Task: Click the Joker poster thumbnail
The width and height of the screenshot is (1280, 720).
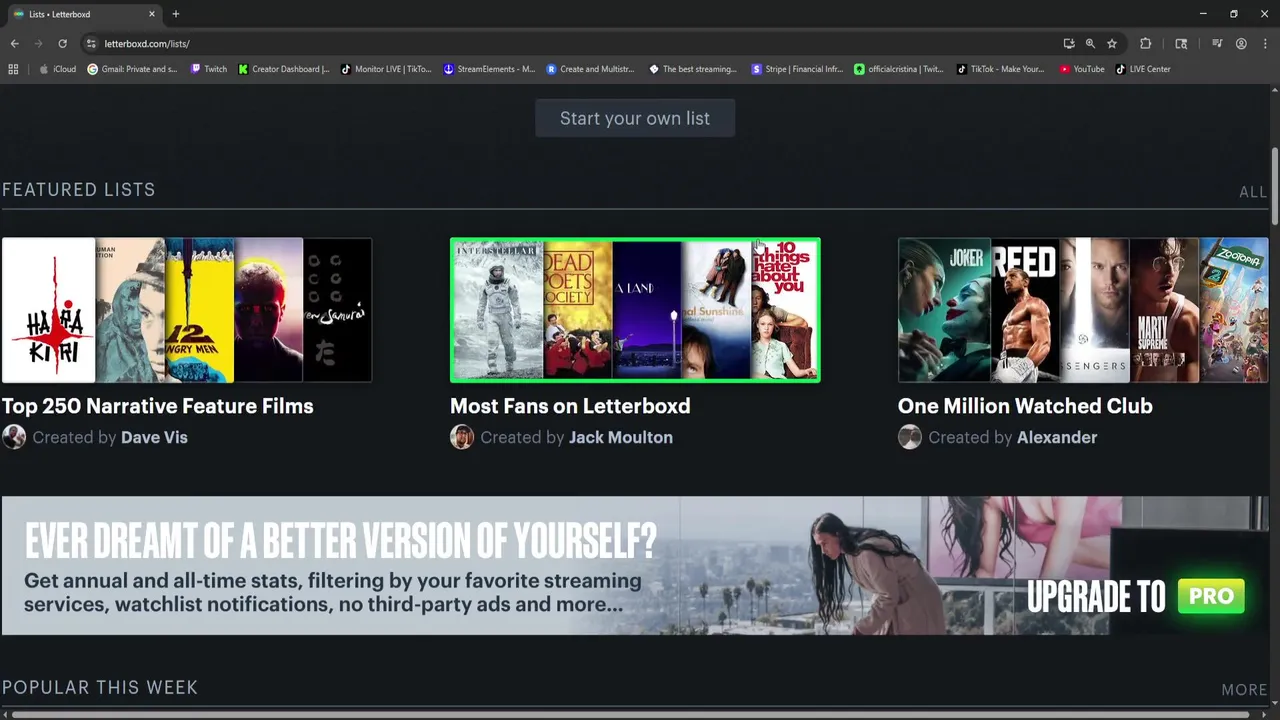Action: [944, 310]
